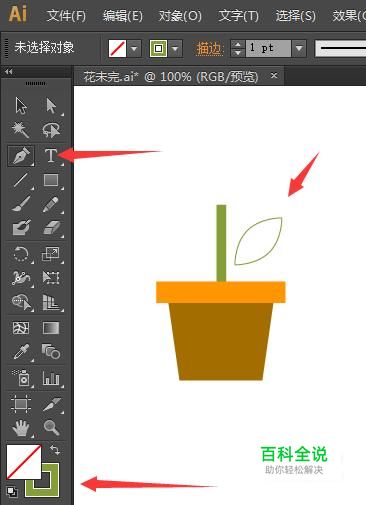This screenshot has width=366, height=505.
Task: Click fill color box in control bar
Action: click(117, 49)
